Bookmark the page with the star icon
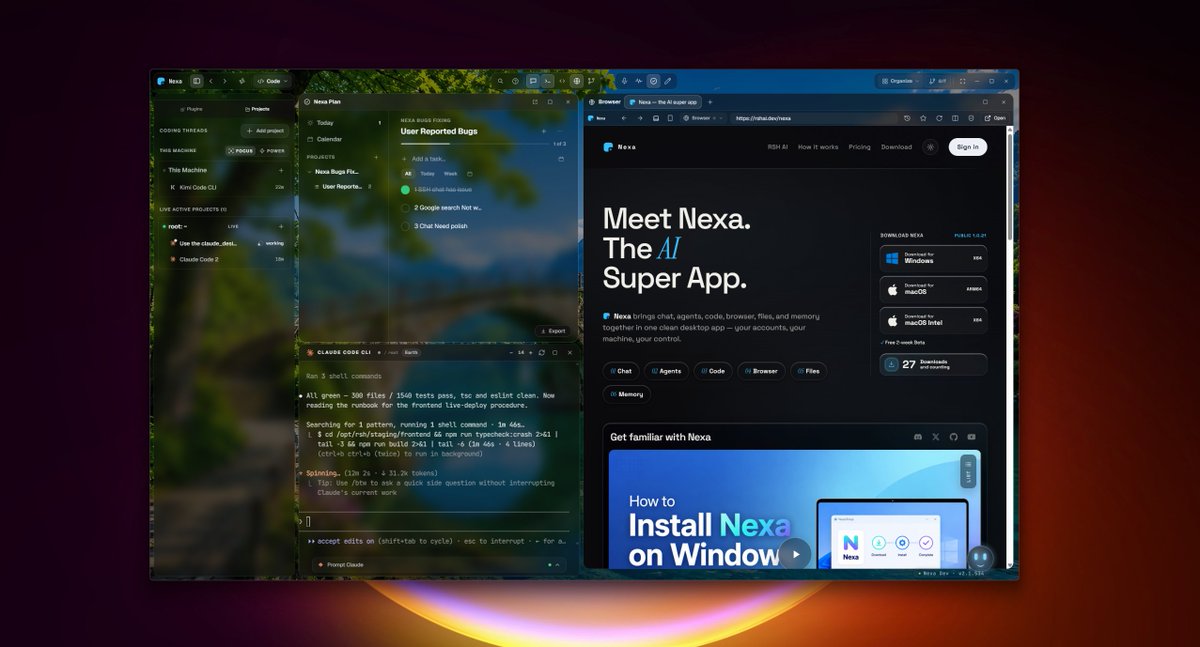 pyautogui.click(x=923, y=118)
